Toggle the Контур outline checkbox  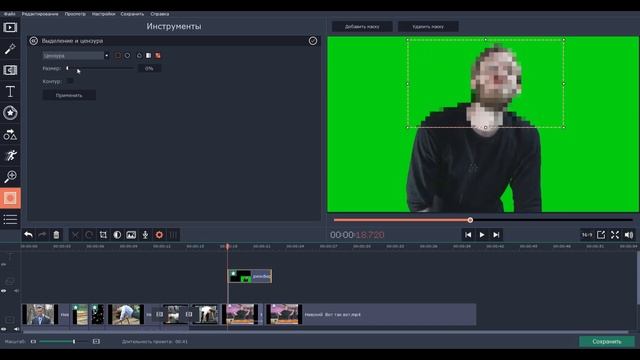[70, 81]
